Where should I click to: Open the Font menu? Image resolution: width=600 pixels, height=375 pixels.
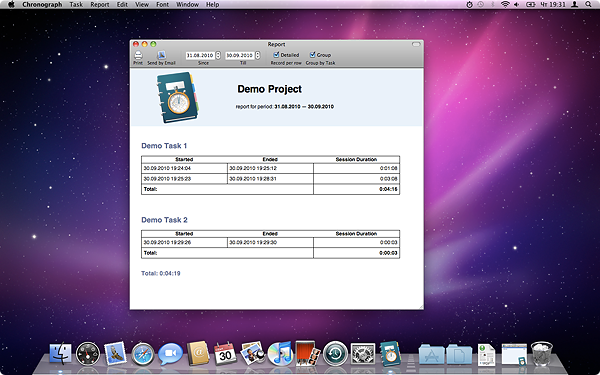coord(163,5)
